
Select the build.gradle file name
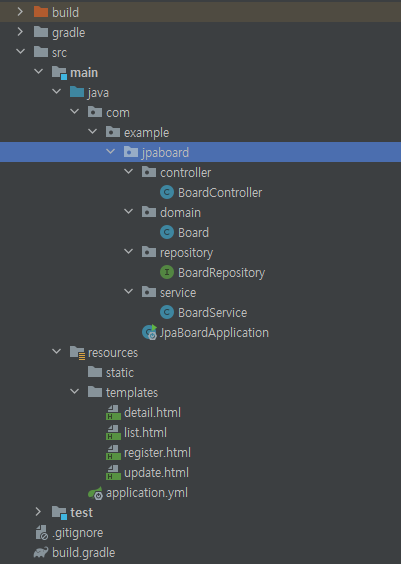(x=83, y=552)
